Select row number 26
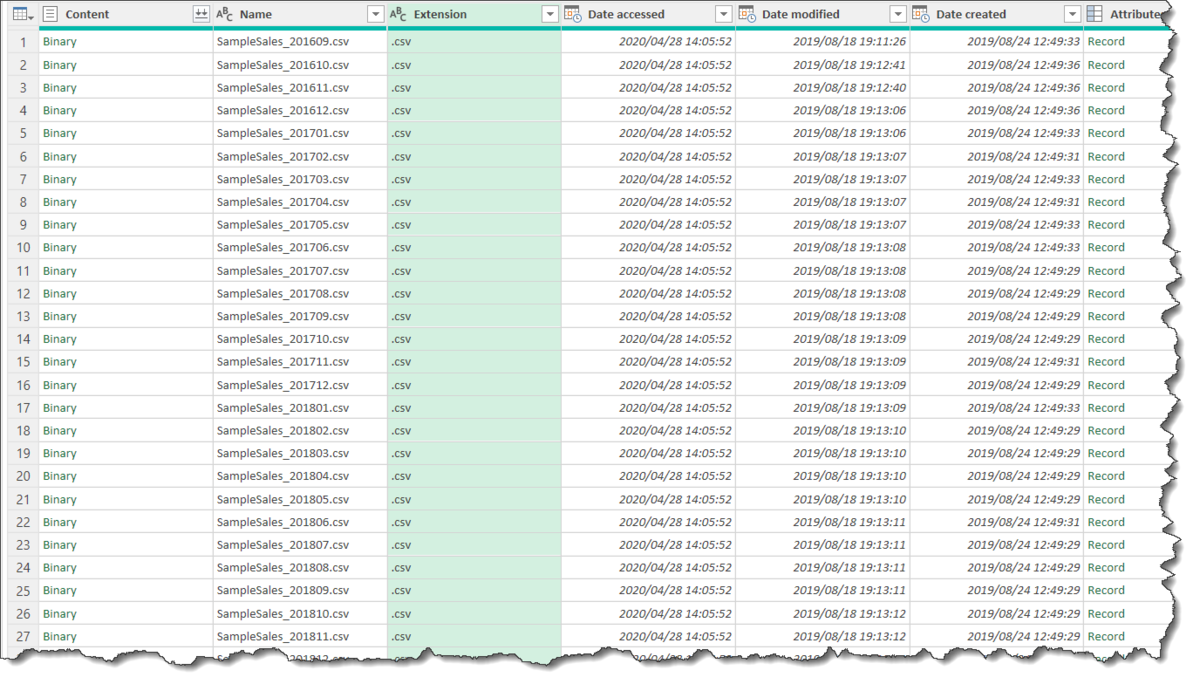Viewport: 1200px width, 684px height. click(23, 614)
